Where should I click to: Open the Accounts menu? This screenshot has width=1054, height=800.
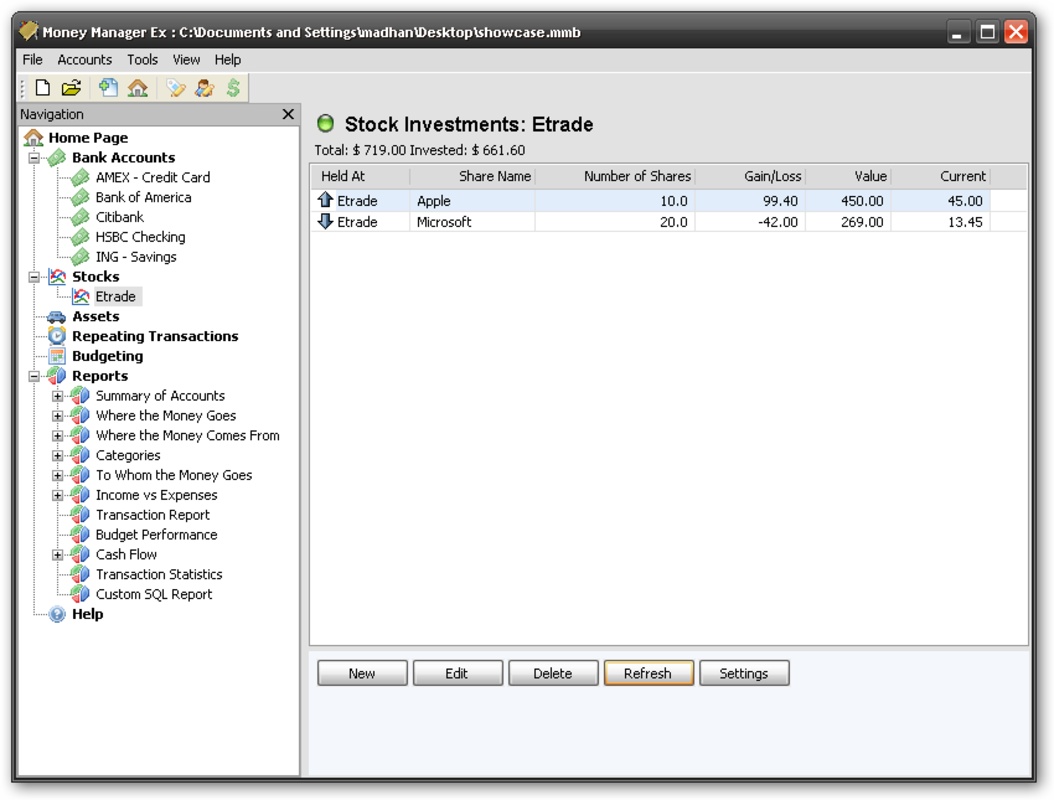[x=84, y=60]
